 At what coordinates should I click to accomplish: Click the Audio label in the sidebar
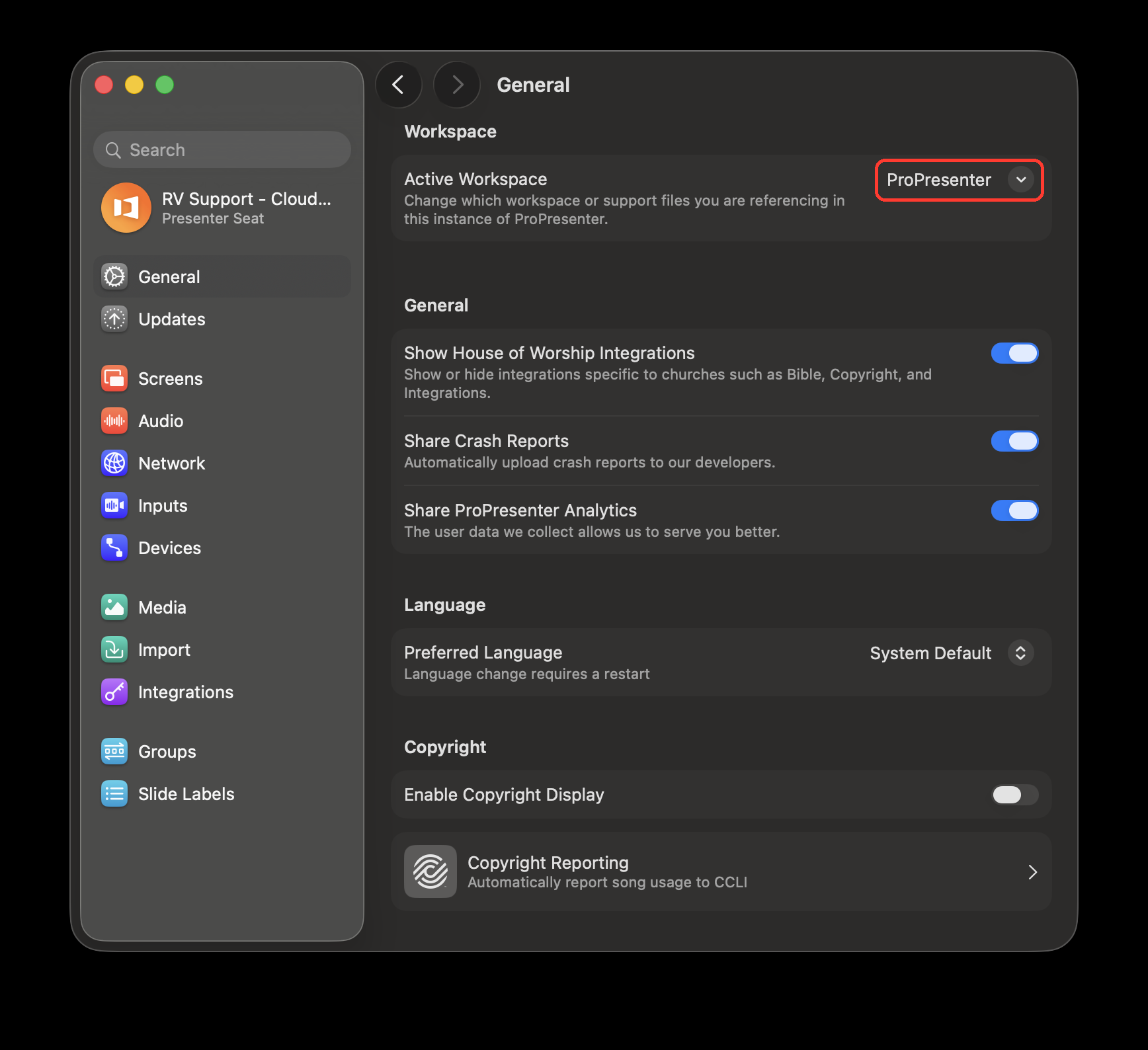(161, 421)
